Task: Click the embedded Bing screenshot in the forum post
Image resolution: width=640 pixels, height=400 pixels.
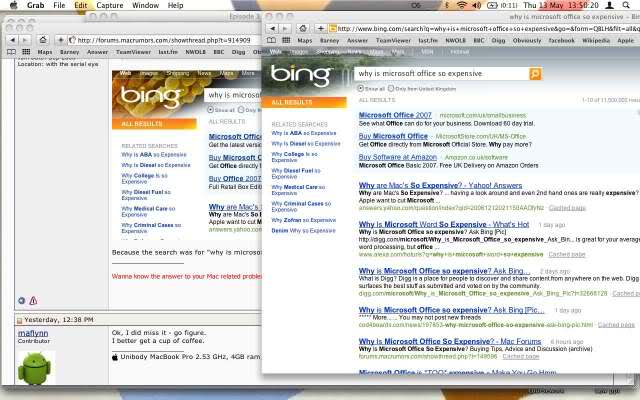Action: click(x=187, y=155)
